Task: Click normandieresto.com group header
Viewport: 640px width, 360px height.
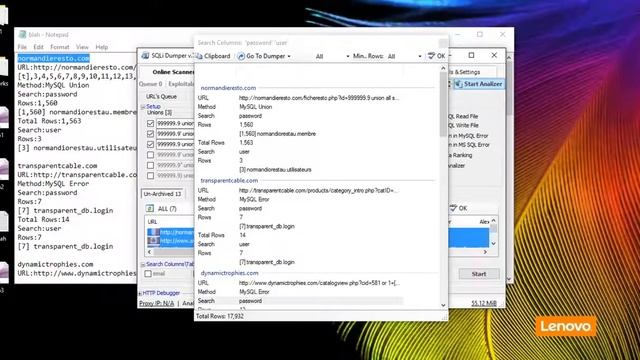Action: (x=228, y=88)
